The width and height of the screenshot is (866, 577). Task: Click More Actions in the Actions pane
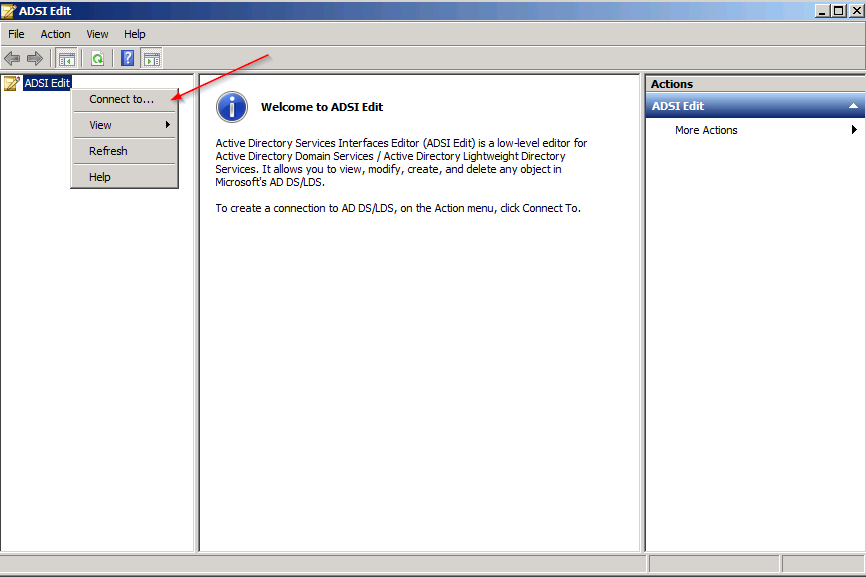(706, 130)
